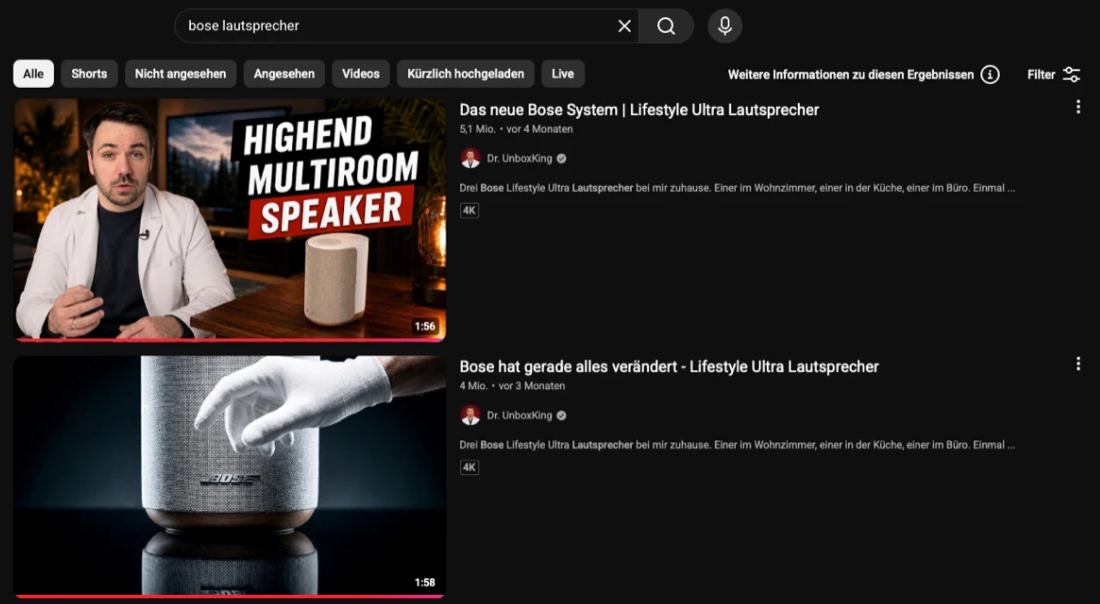1100x604 pixels.
Task: Open Dr. UnboxKing channel name on second result
Action: tap(519, 415)
